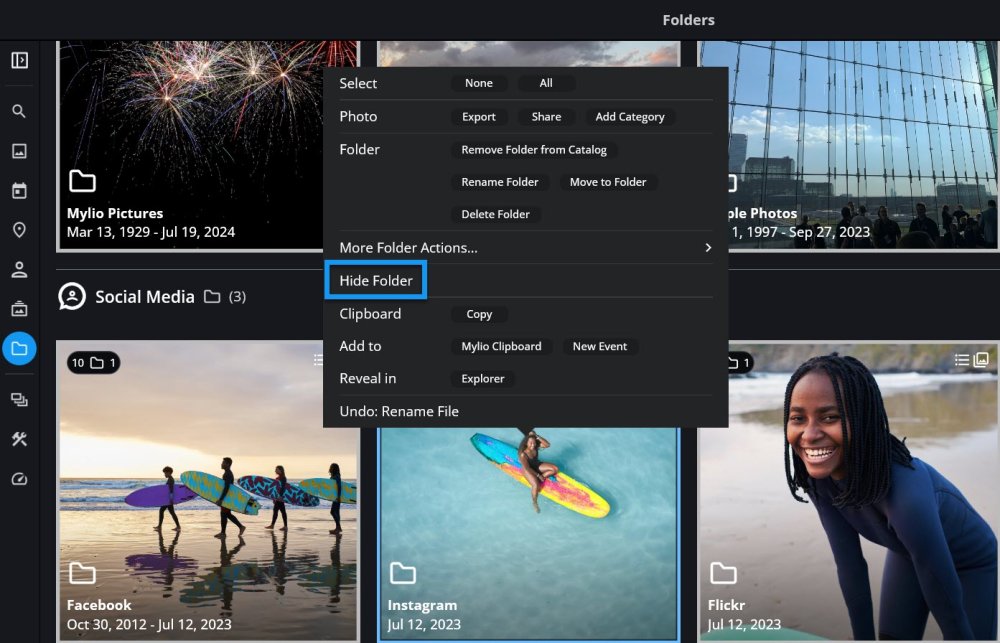Select the active Folders view icon
1000x643 pixels.
pos(19,348)
